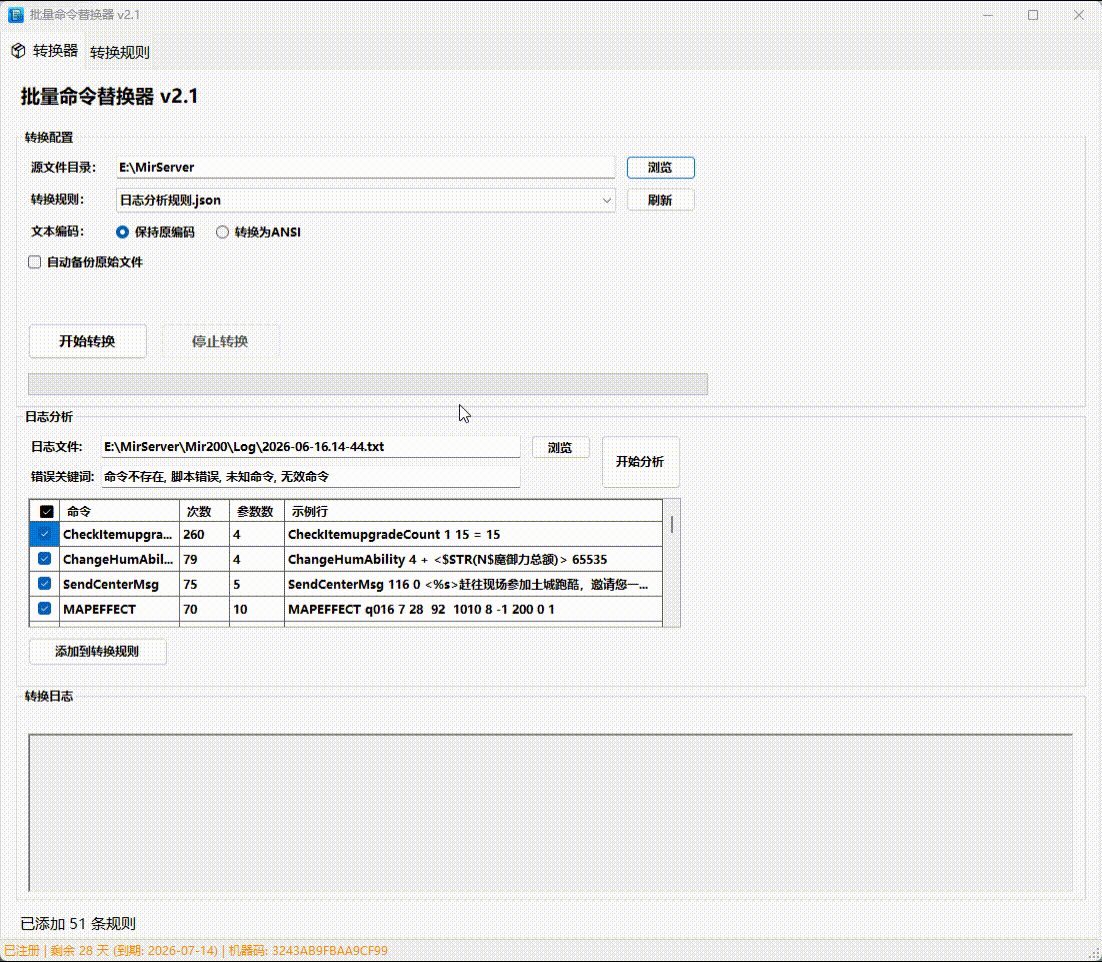Click the 停止转换 button
The image size is (1102, 962).
click(x=220, y=341)
